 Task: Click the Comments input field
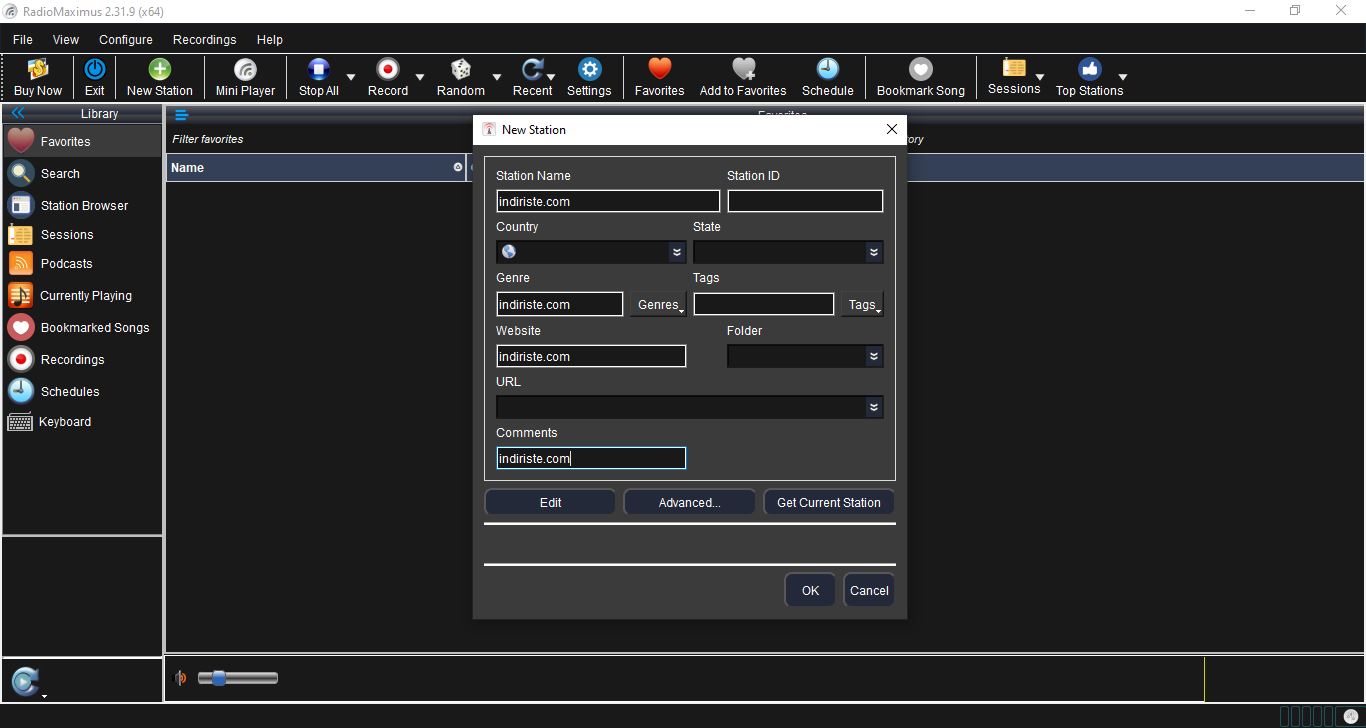click(591, 458)
